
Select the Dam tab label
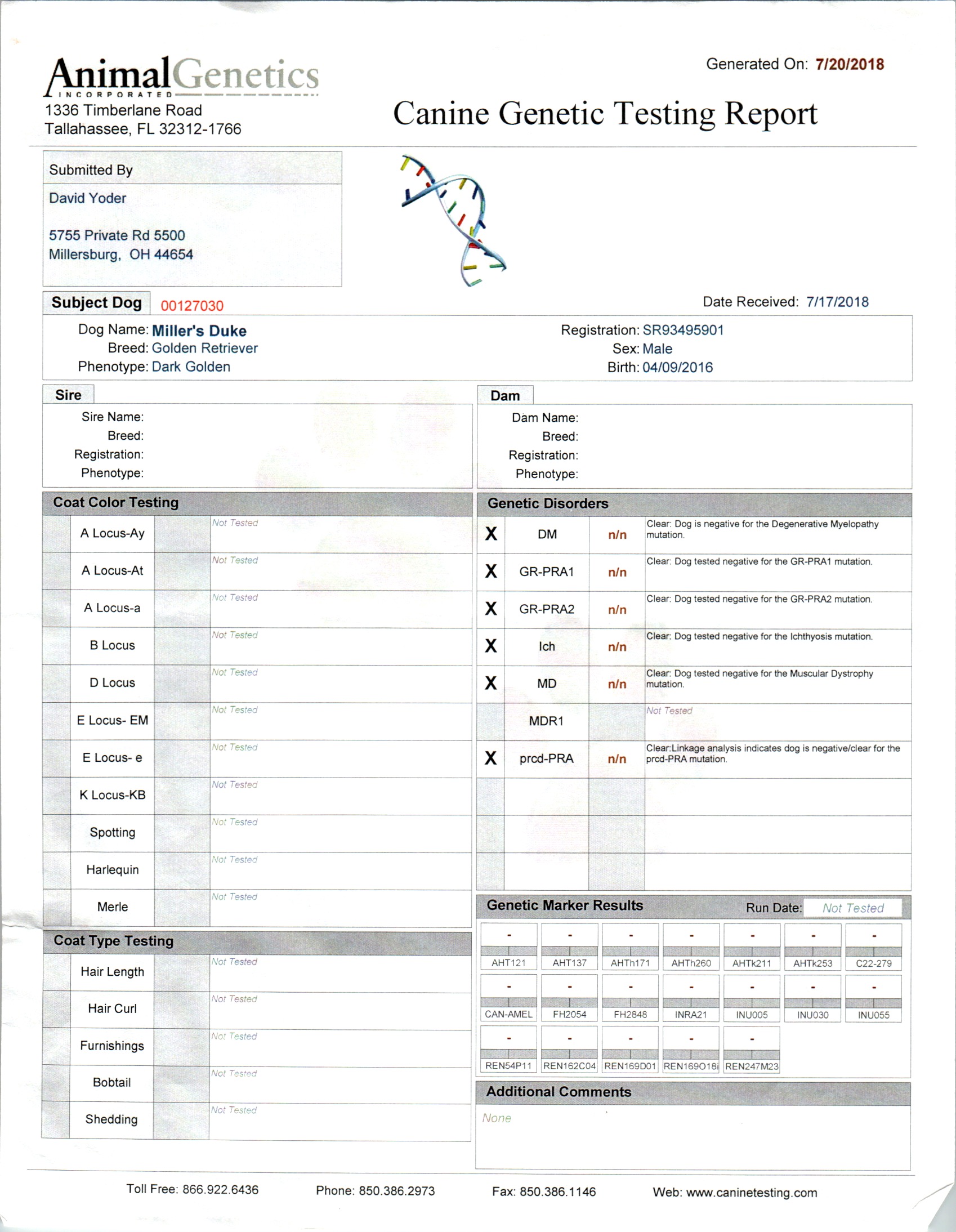tap(506, 395)
